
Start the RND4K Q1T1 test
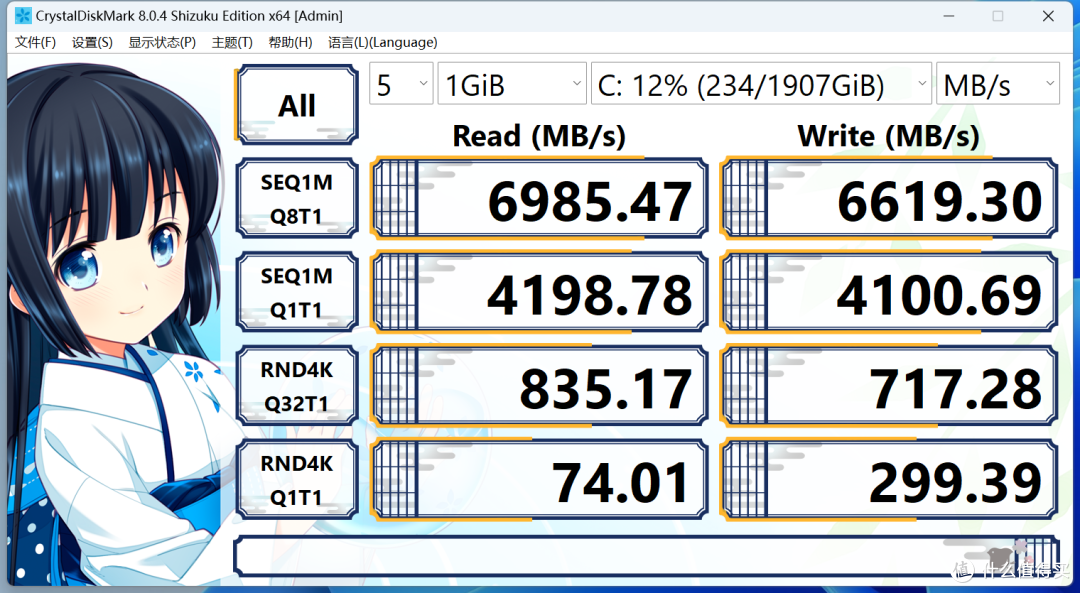click(x=296, y=478)
